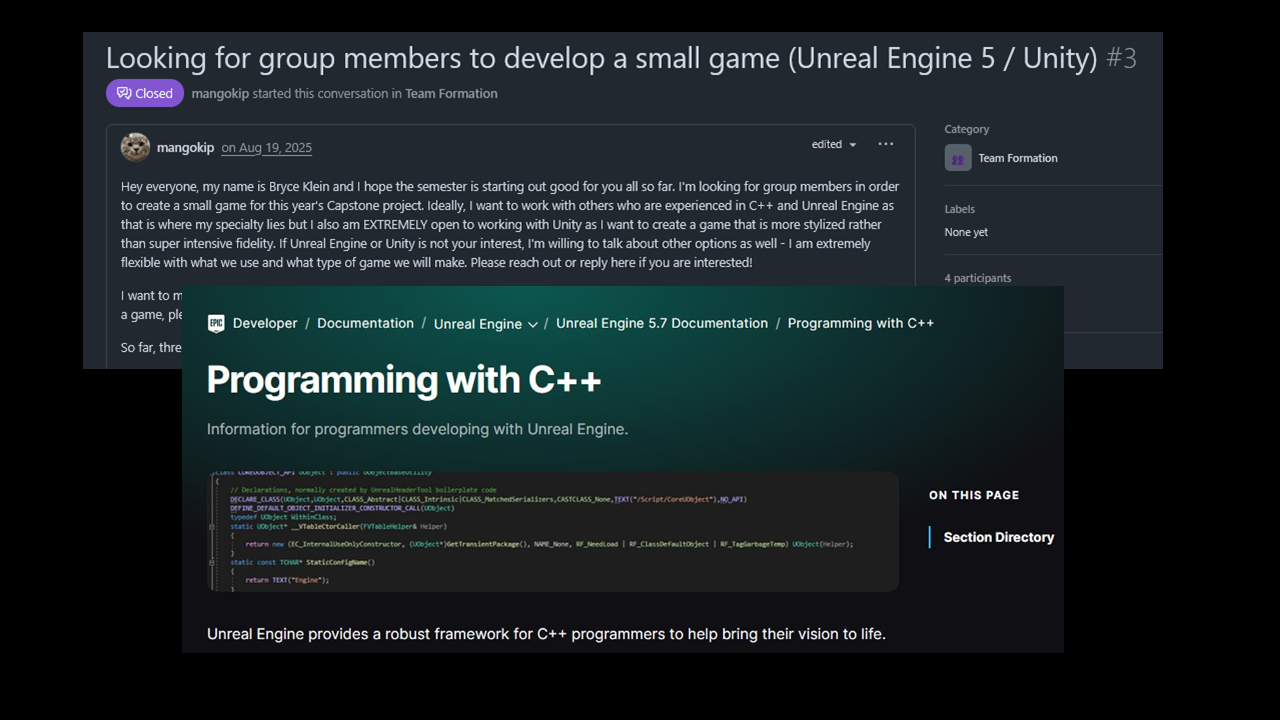Click 'Information for programmers developing with Unreal Engine.'

[x=417, y=429]
